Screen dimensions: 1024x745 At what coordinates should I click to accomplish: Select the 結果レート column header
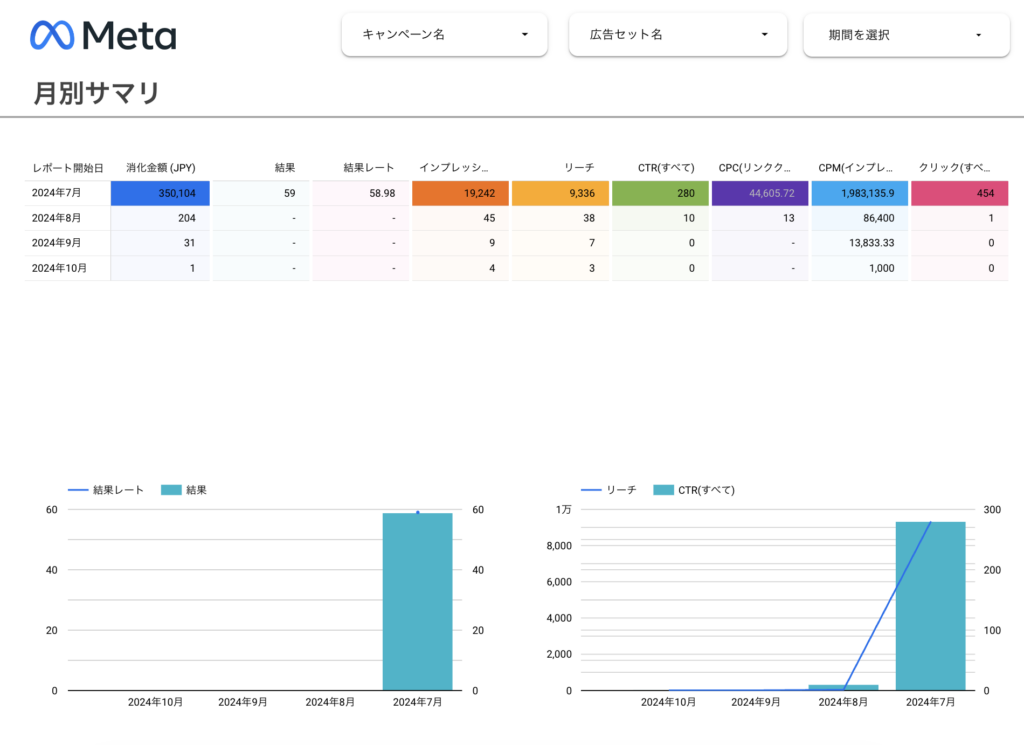click(x=368, y=168)
